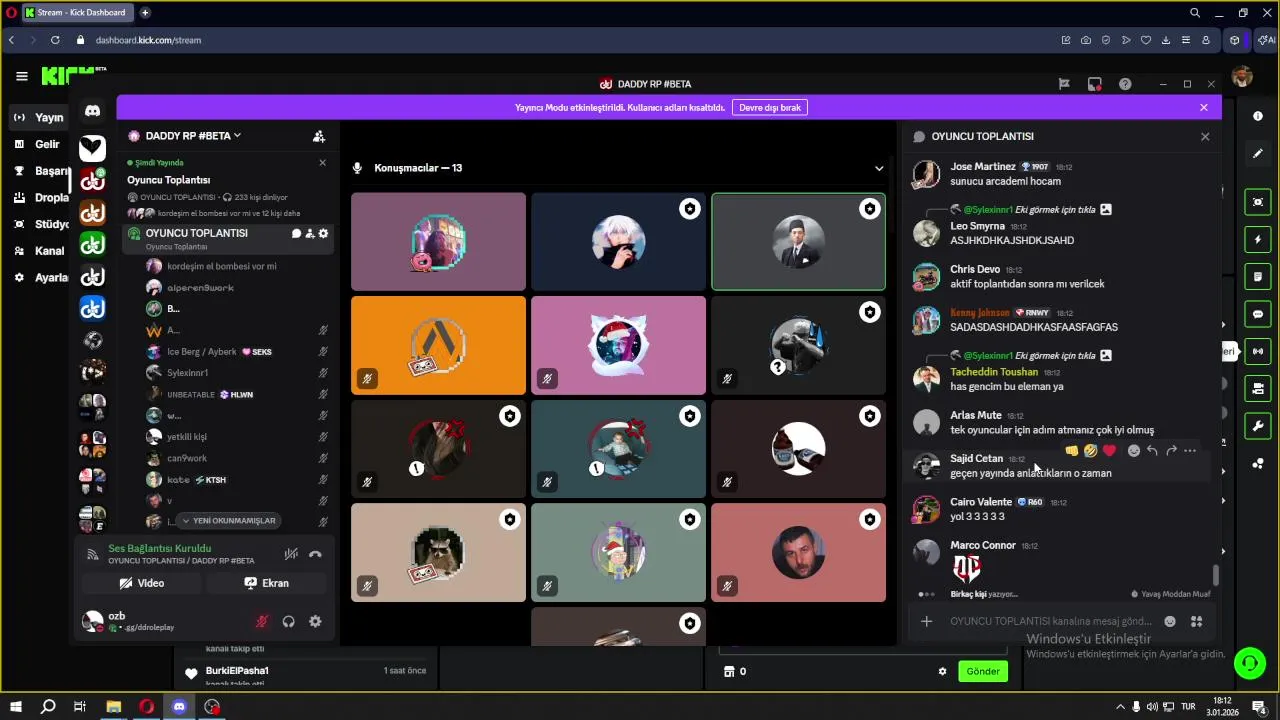Open the Kick hamburger menu
Screen dimensions: 1280x720
(21, 76)
